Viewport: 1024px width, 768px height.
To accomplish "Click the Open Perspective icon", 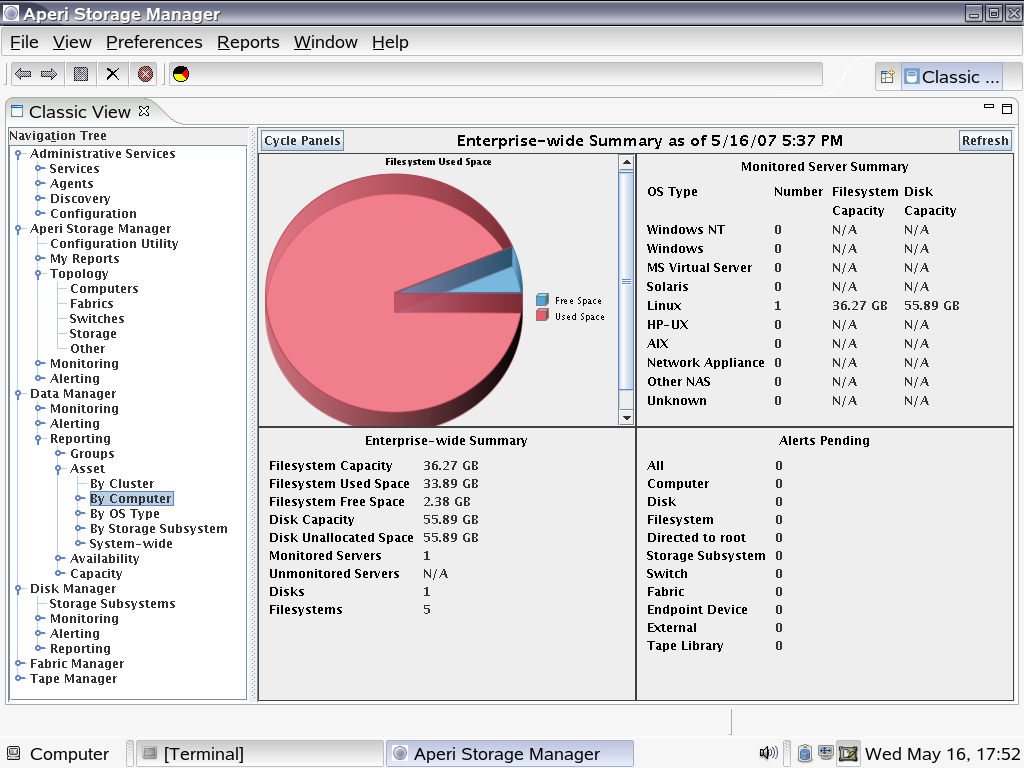I will coord(886,77).
